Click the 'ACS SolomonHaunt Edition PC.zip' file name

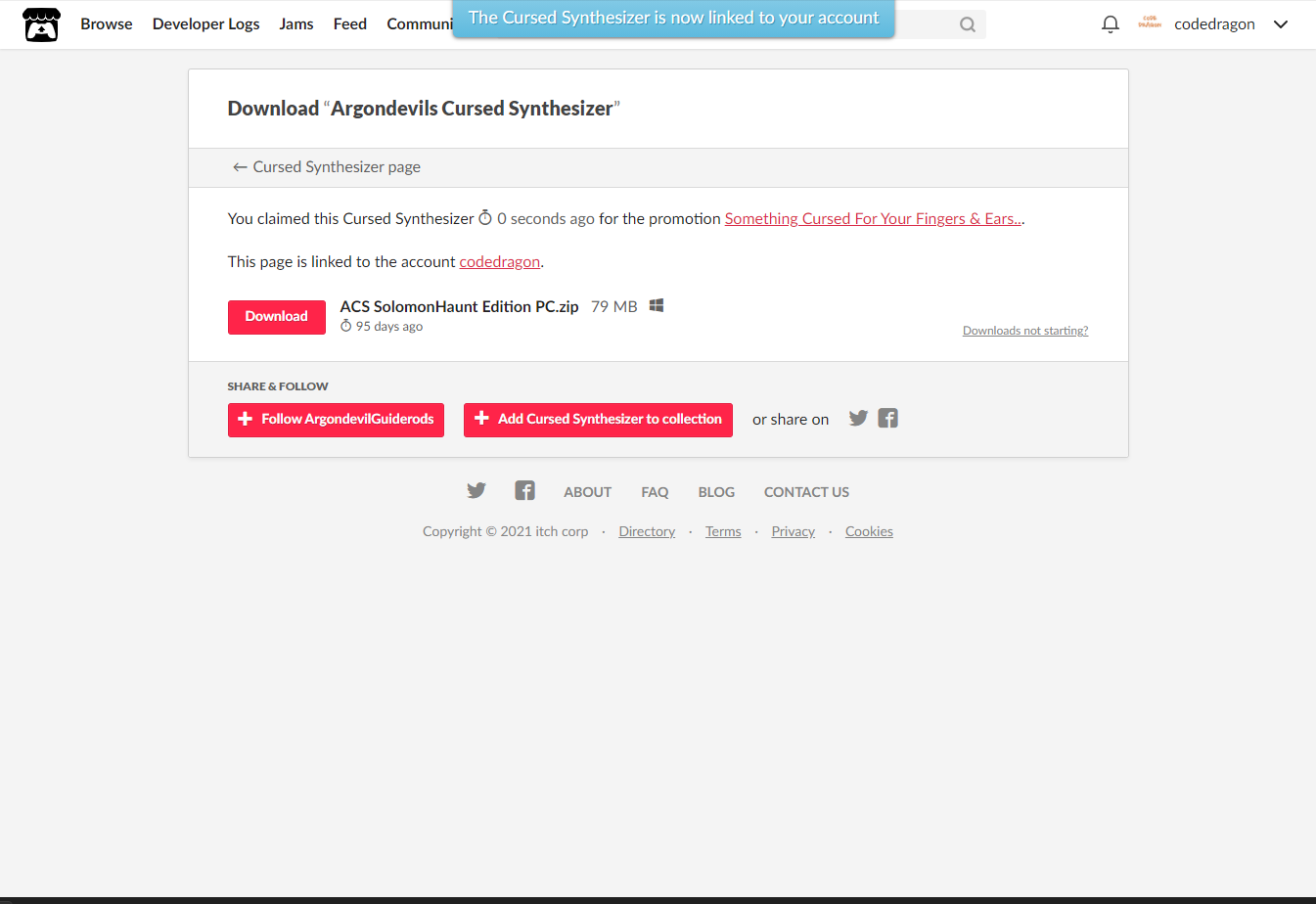pyautogui.click(x=459, y=306)
